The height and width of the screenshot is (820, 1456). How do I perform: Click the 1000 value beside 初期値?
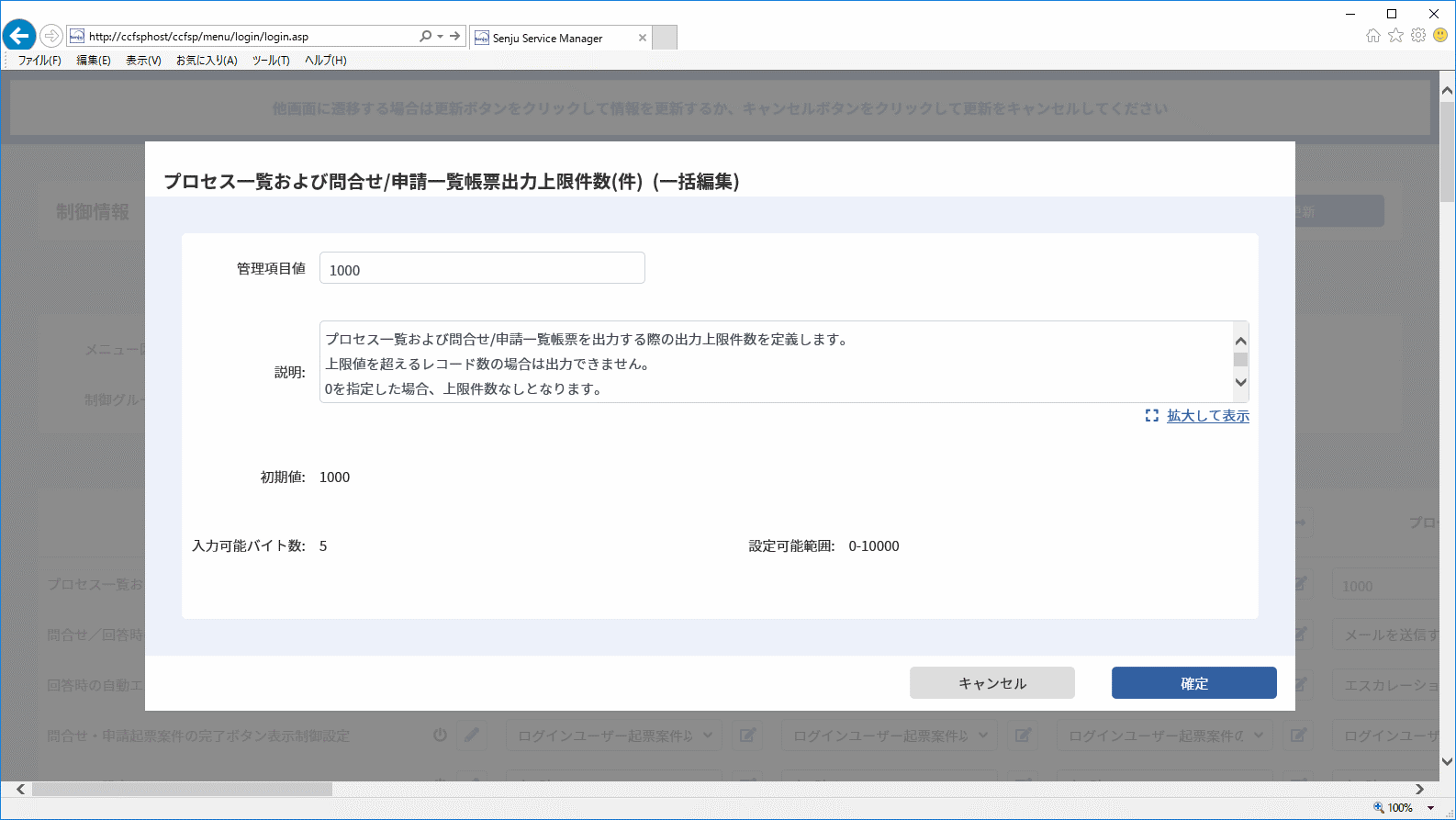point(335,477)
